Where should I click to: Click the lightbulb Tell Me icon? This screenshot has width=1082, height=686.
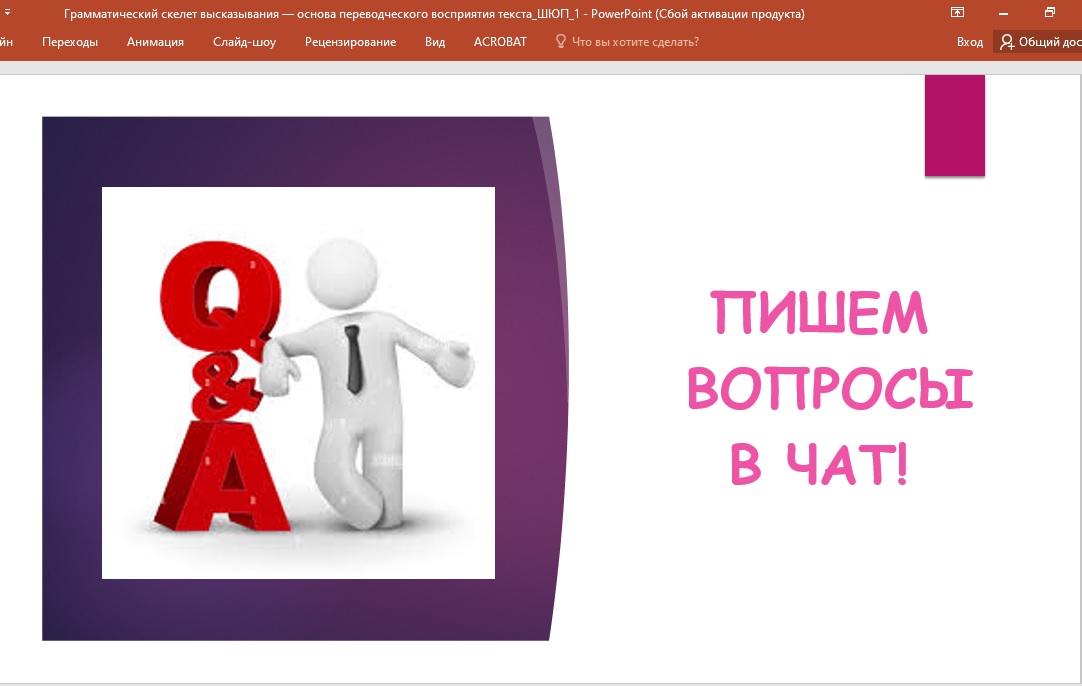tap(560, 42)
